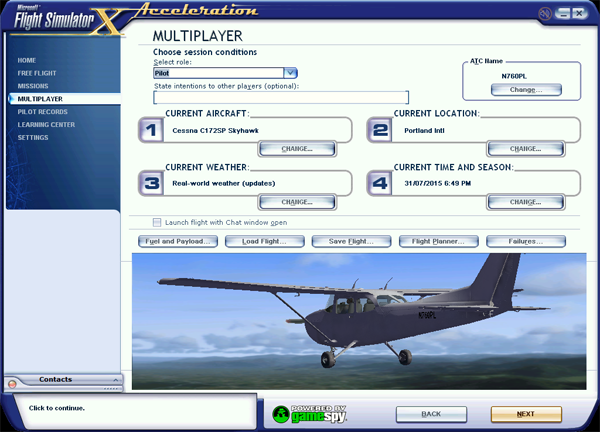Screen dimensions: 600x432
Task: Enable Launch flight with Chat window open
Action: click(x=157, y=222)
